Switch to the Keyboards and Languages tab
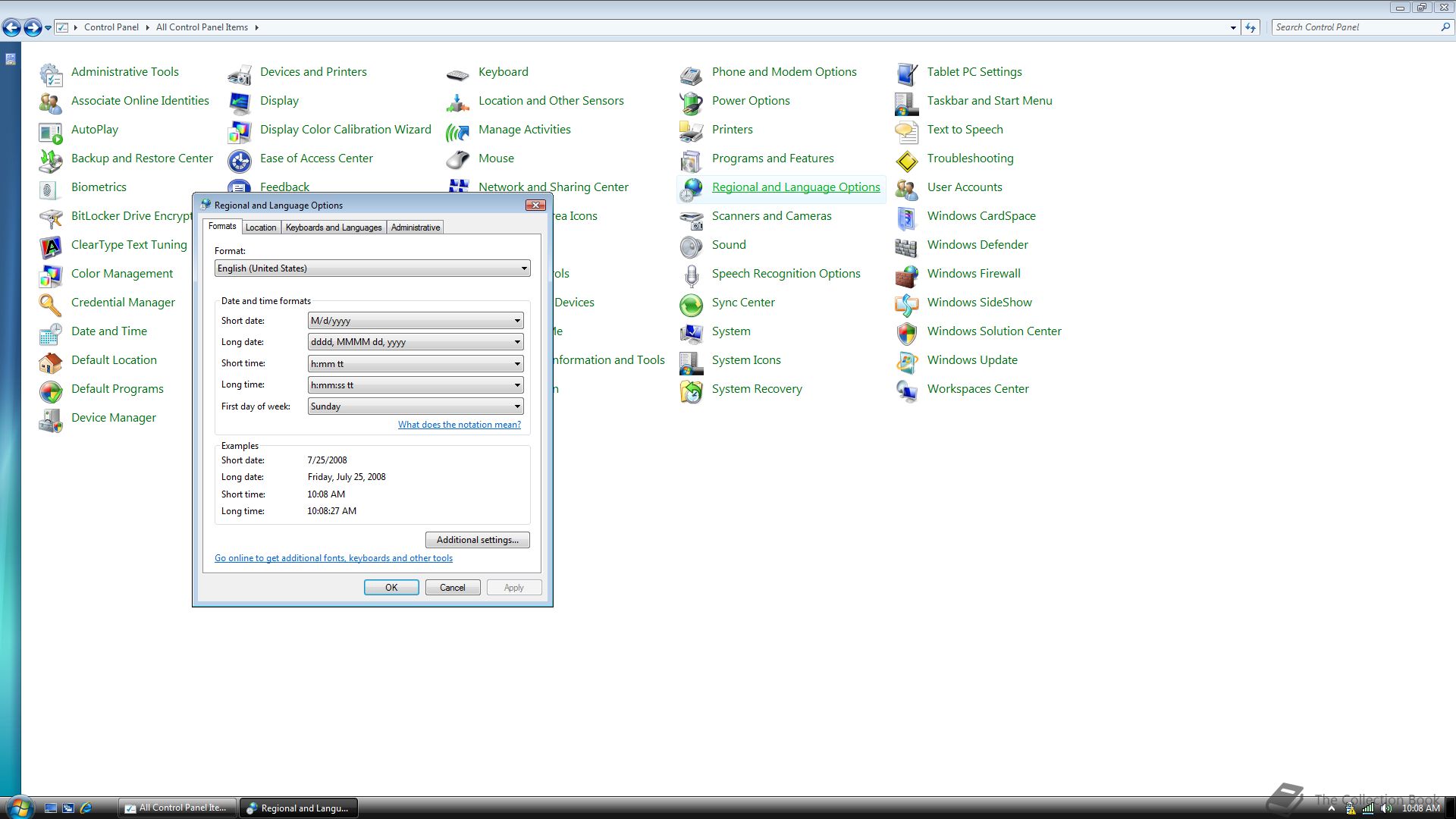 334,227
